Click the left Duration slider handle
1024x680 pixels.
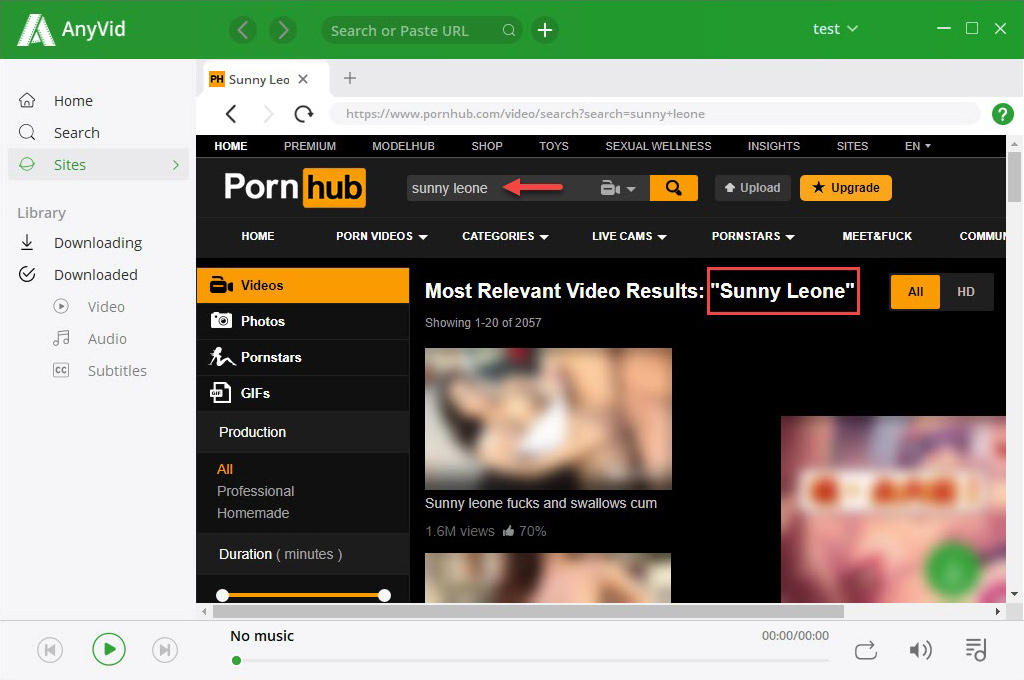click(223, 595)
